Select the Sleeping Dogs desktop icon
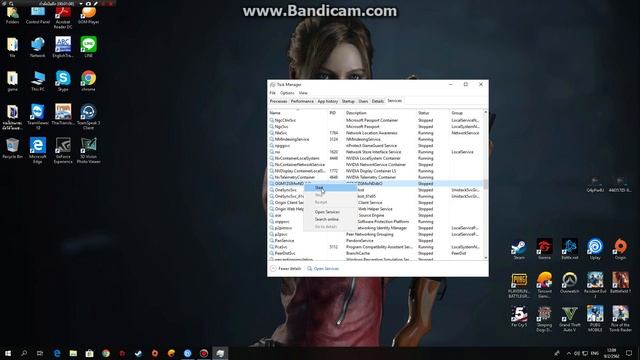Image resolution: width=640 pixels, height=360 pixels. 544,319
